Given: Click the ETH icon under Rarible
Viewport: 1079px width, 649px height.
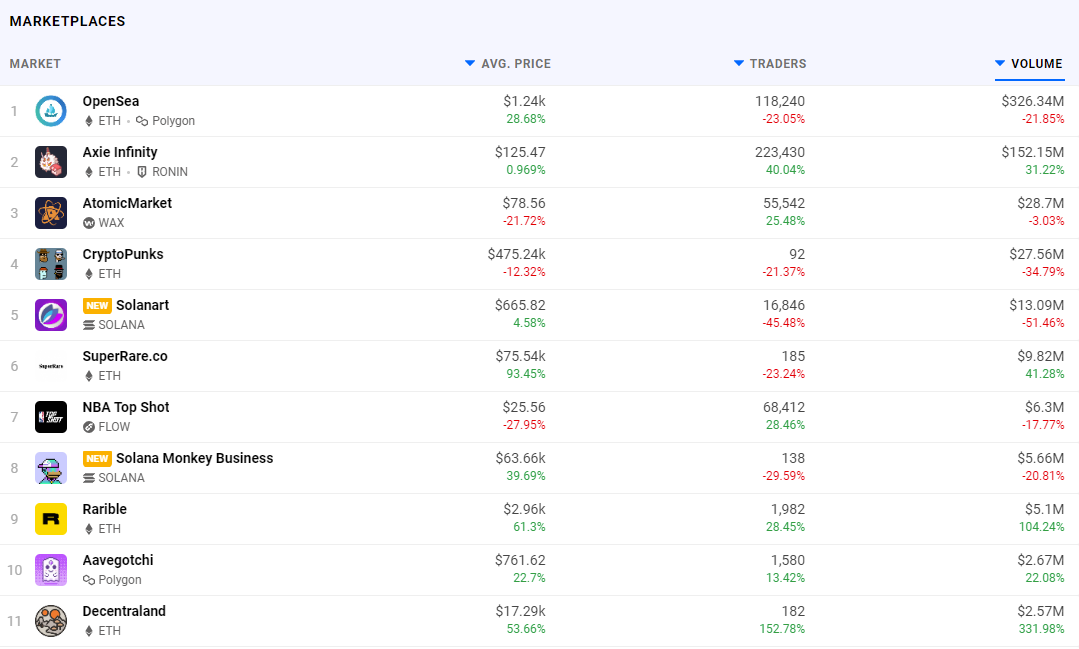Looking at the screenshot, I should 88,529.
